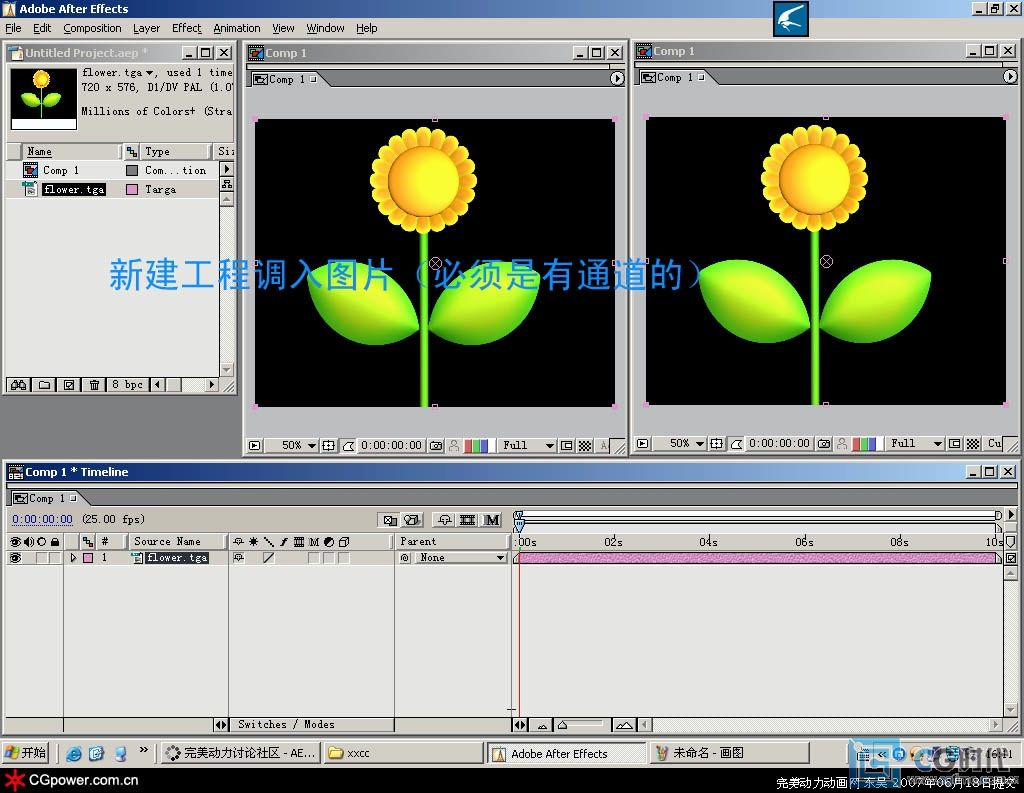The width and height of the screenshot is (1024, 793).
Task: Open the Parent None dropdown
Action: [460, 558]
